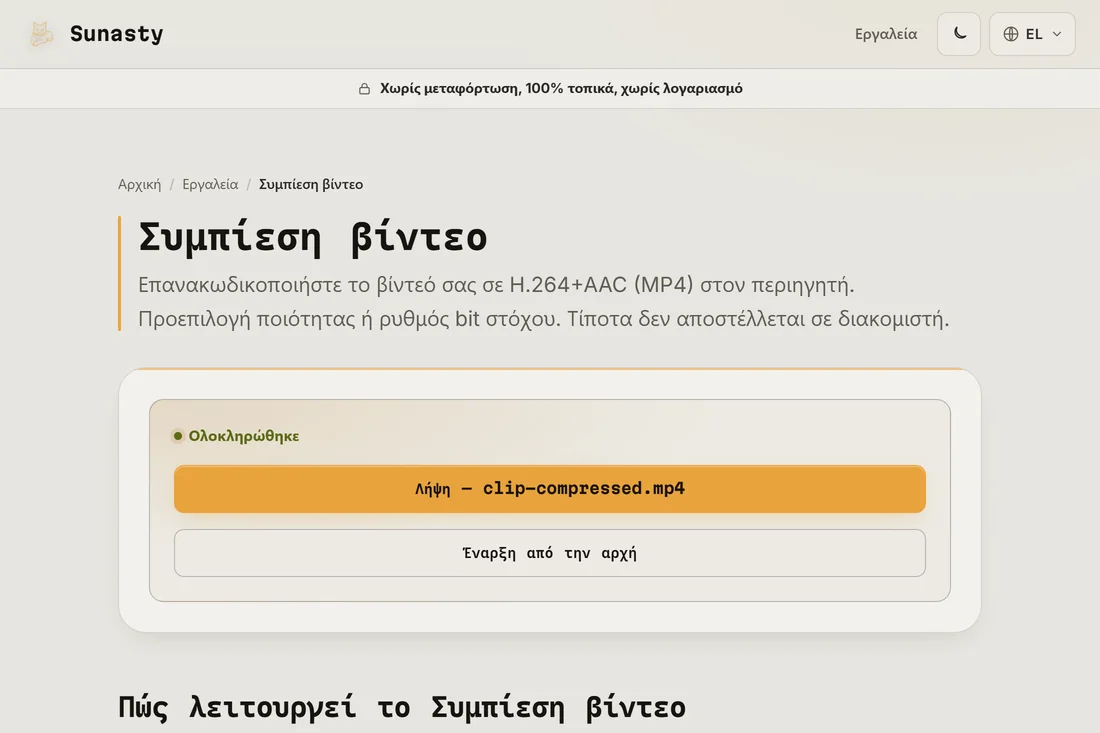The image size is (1100, 733).
Task: Click the green Ολοκληρώθηκε status dot
Action: (178, 436)
